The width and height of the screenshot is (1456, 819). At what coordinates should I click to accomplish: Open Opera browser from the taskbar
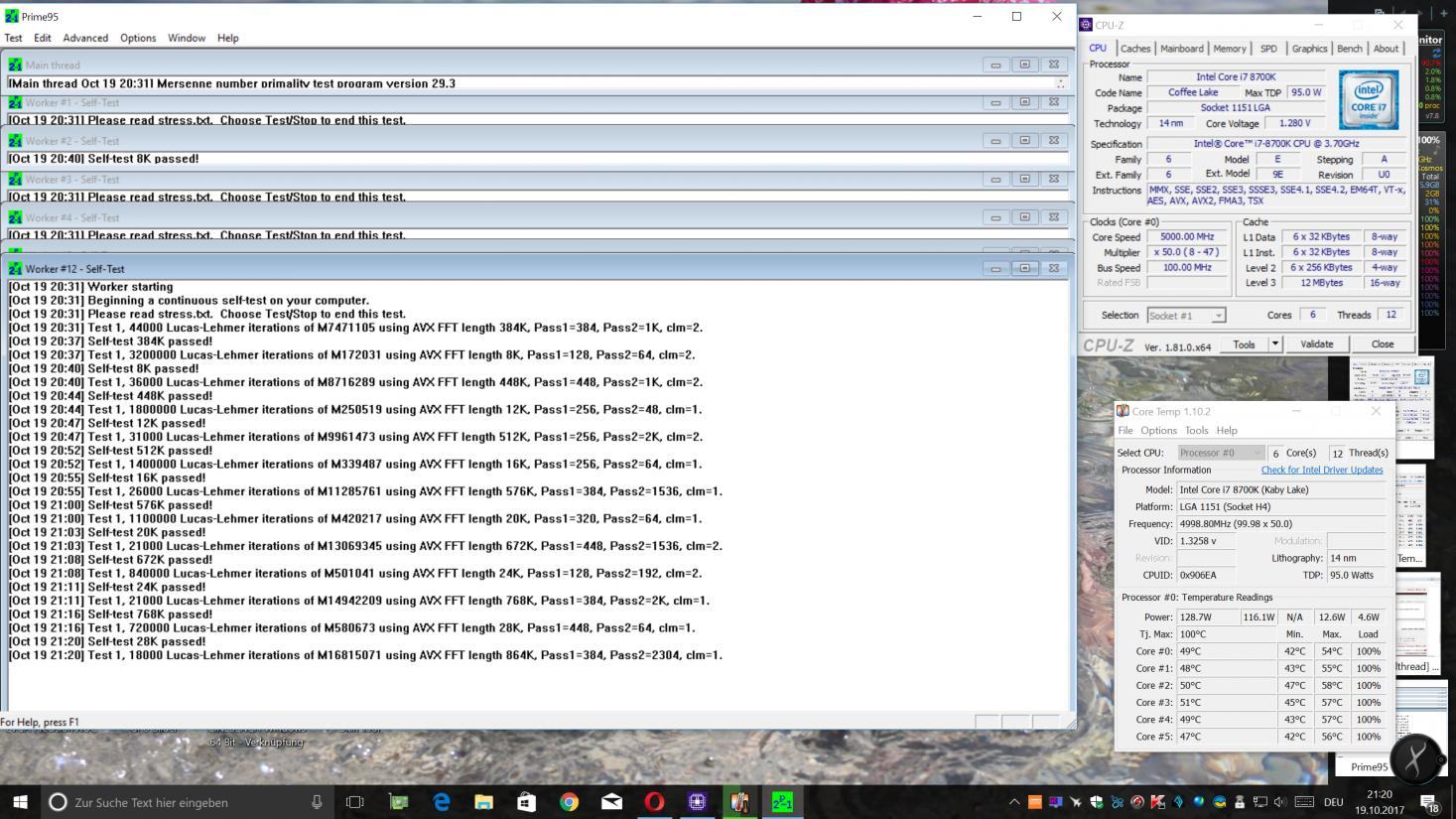pyautogui.click(x=654, y=802)
